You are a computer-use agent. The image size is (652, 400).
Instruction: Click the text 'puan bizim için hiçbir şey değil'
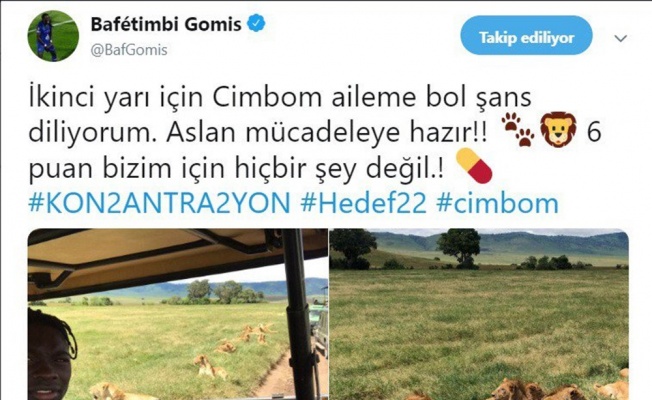point(236,168)
